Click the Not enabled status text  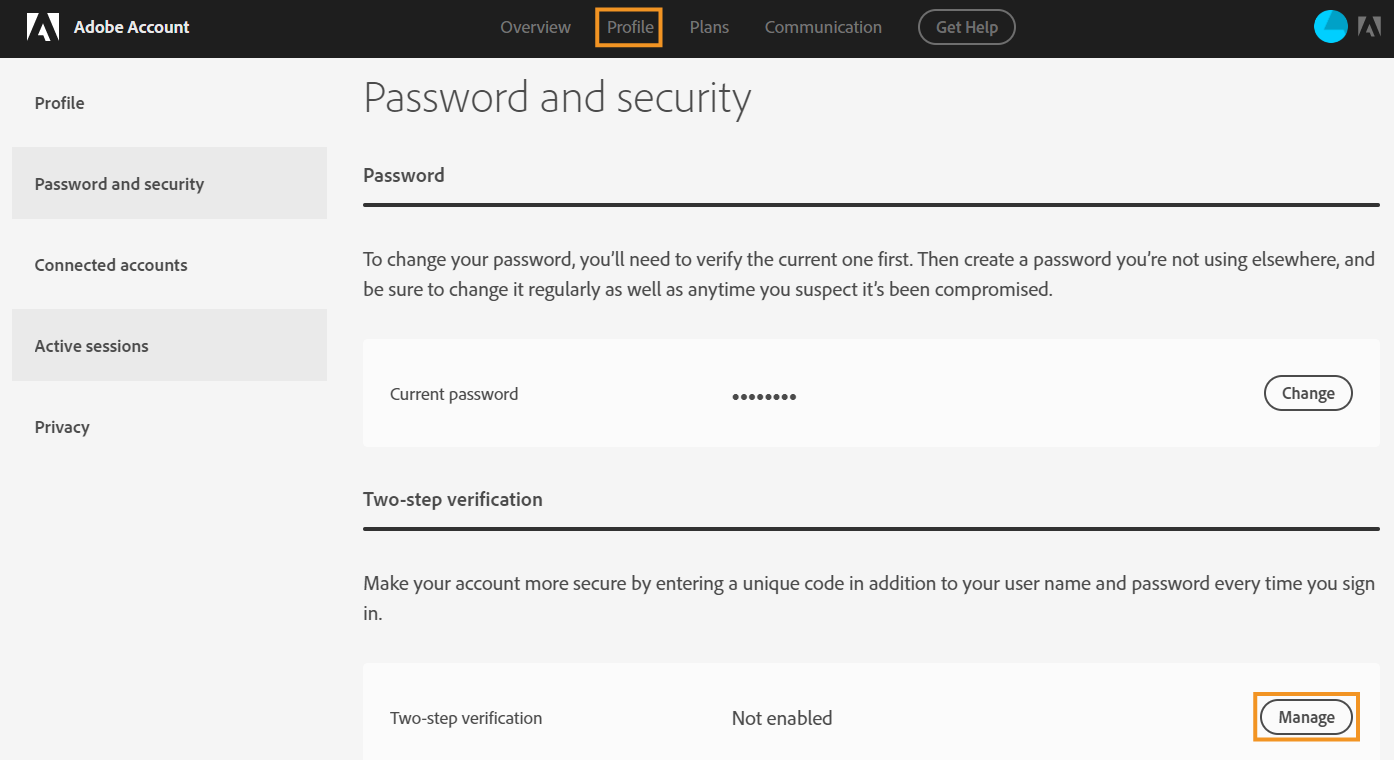tap(782, 718)
